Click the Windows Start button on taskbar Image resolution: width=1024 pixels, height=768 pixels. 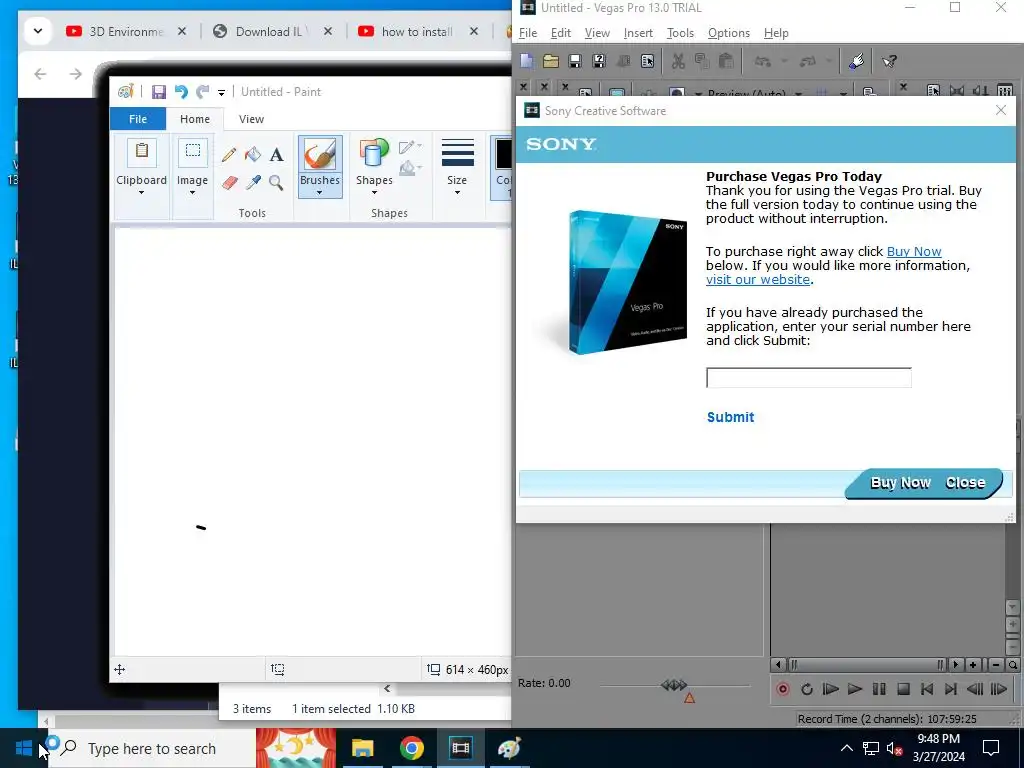[x=24, y=748]
